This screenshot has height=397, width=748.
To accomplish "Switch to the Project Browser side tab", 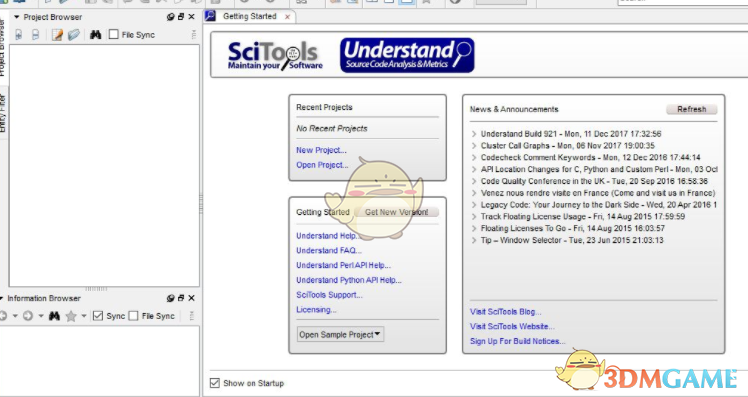I will point(3,48).
